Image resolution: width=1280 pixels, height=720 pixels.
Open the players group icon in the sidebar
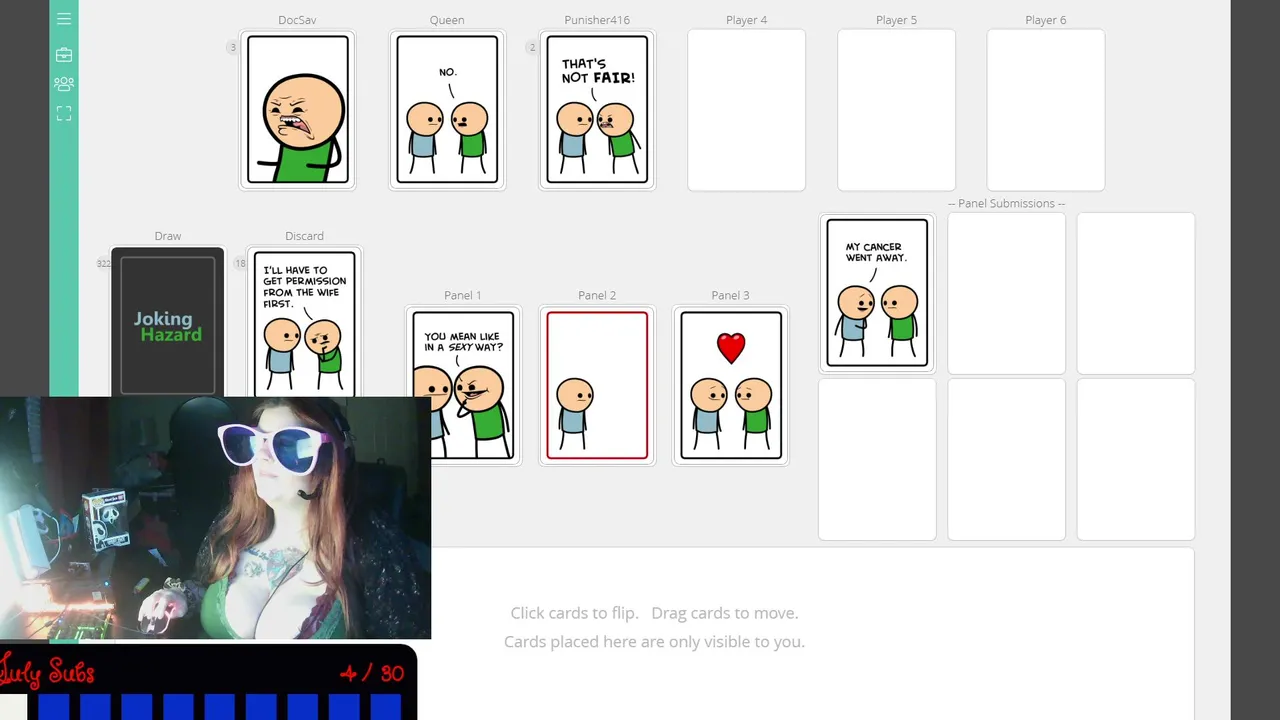click(x=64, y=84)
